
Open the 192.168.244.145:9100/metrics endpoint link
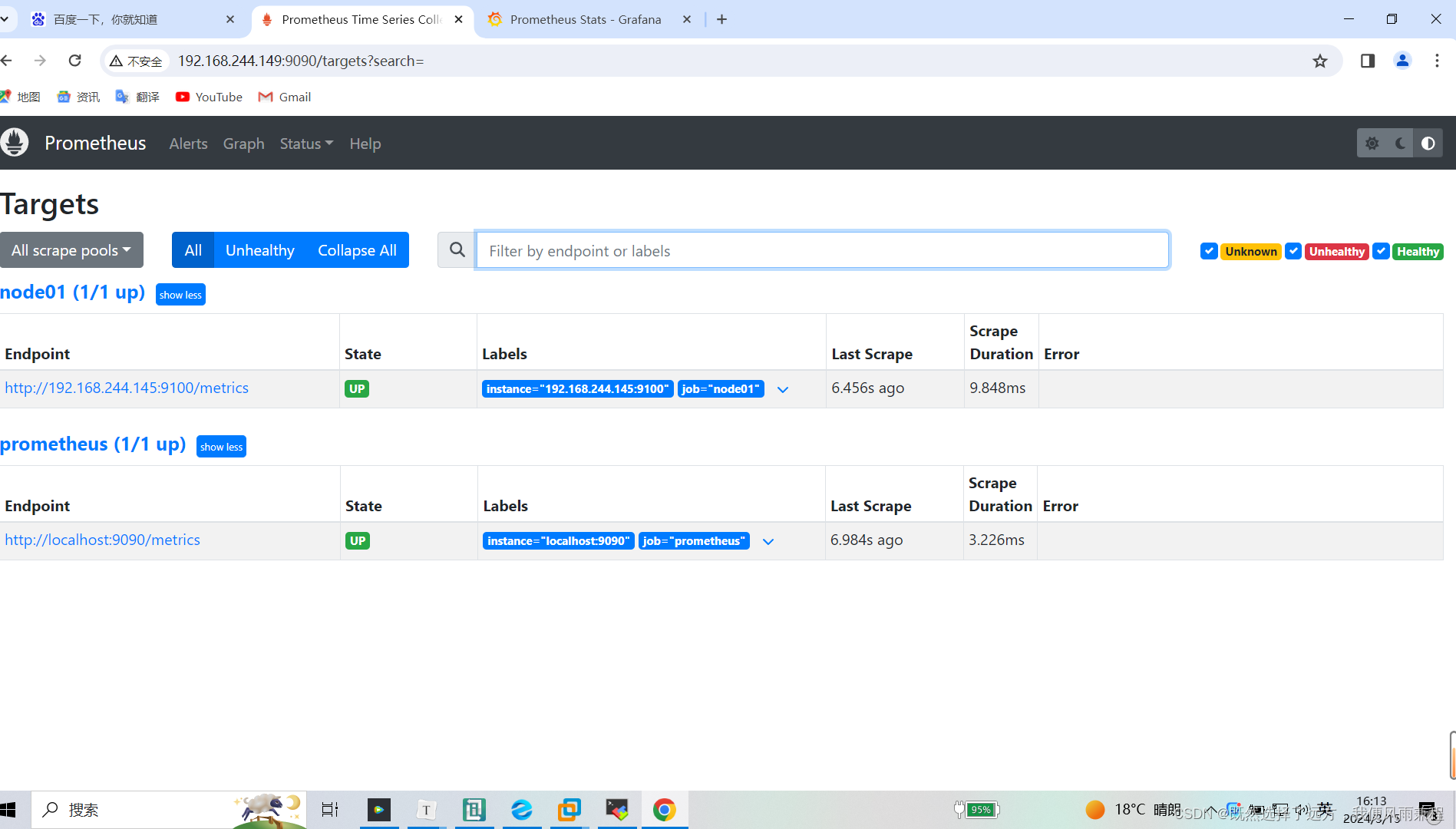pyautogui.click(x=127, y=388)
